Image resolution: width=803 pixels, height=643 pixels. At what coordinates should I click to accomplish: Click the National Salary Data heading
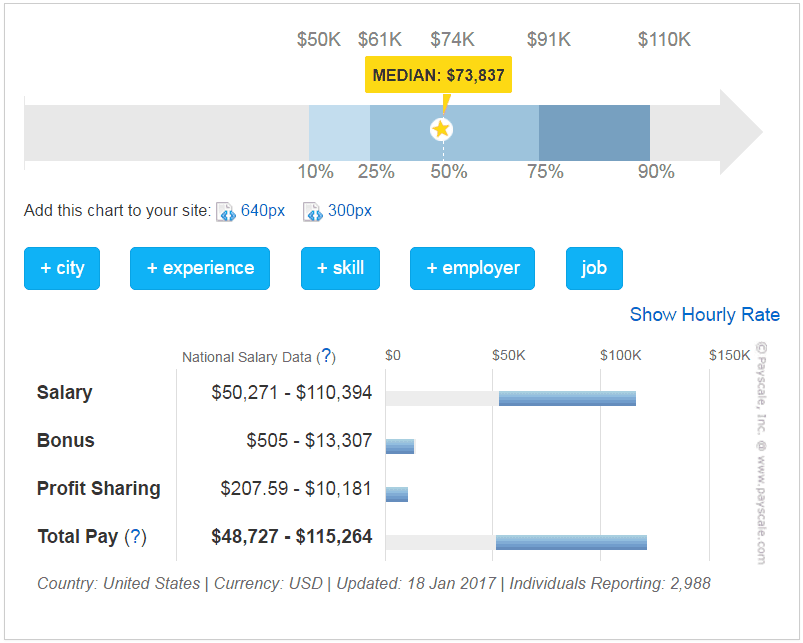[x=246, y=357]
